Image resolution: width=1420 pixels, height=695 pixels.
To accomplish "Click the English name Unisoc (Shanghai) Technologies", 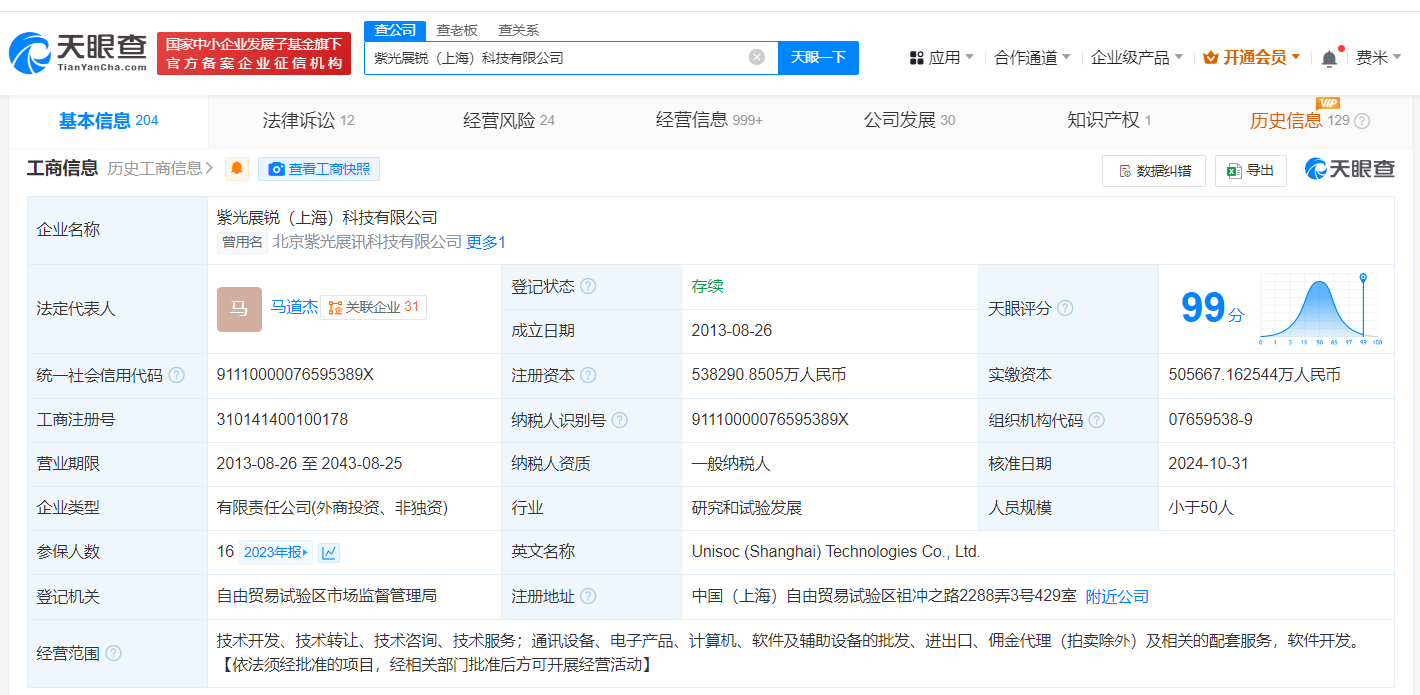I will click(x=836, y=552).
